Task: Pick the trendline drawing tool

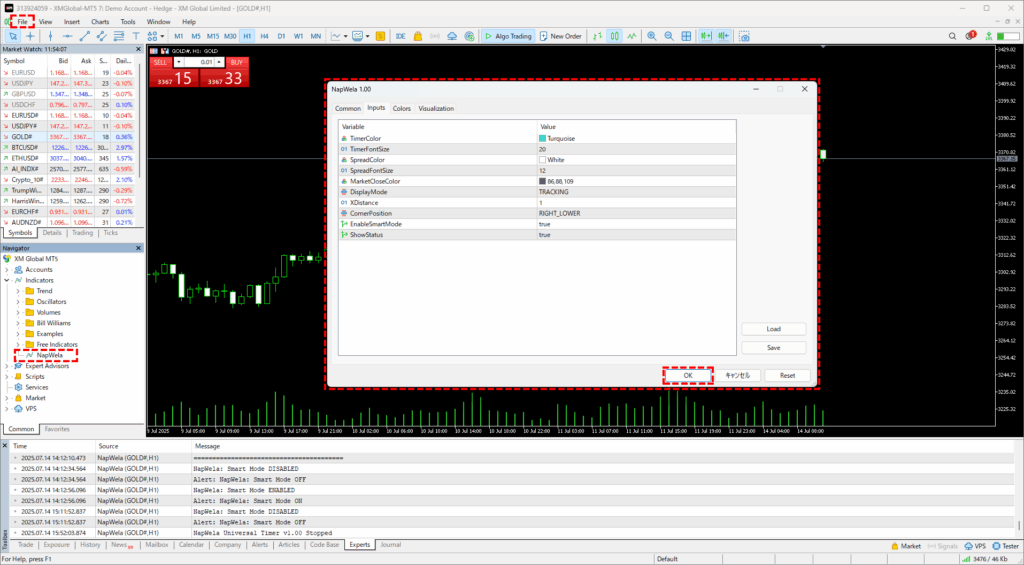Action: [x=84, y=37]
